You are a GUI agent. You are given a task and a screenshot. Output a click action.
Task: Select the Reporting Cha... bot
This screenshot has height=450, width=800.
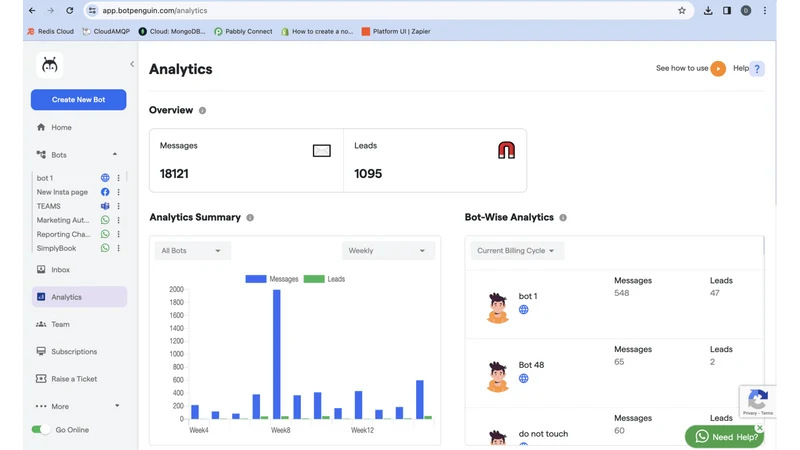pos(63,234)
